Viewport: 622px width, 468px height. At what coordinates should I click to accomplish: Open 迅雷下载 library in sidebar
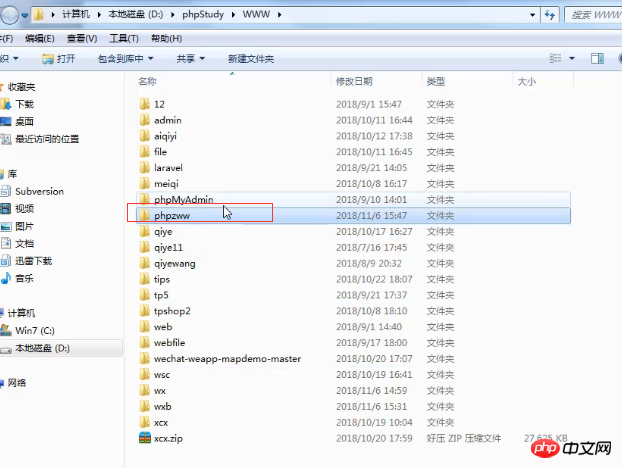34,261
